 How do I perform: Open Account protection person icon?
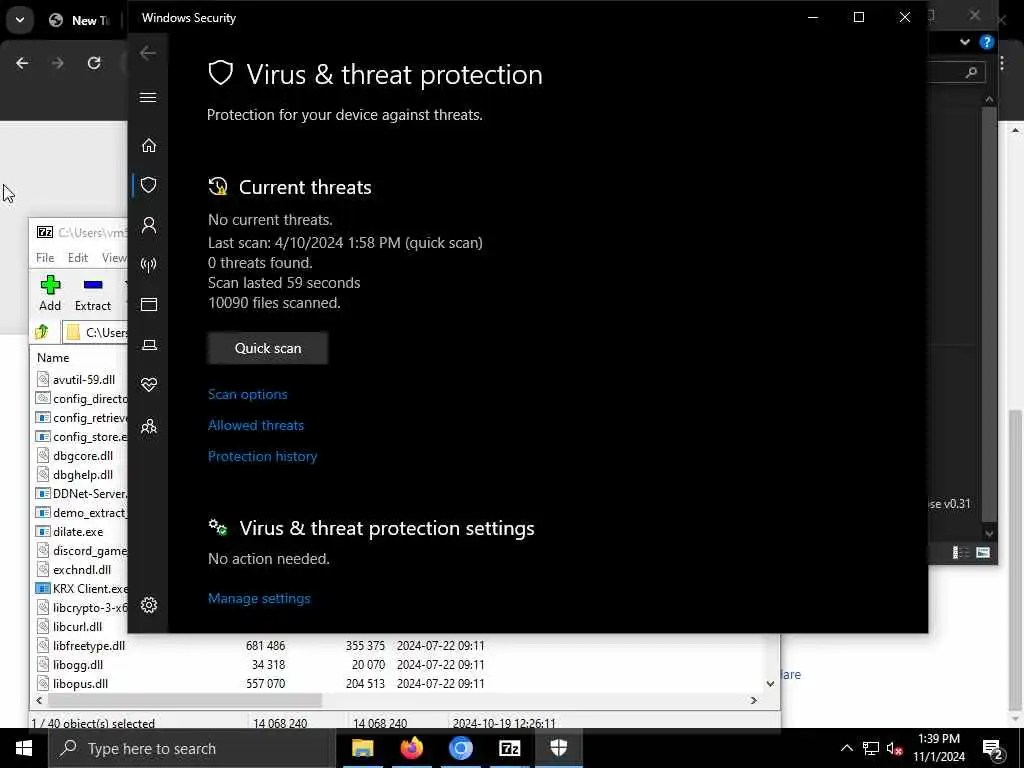coord(149,225)
